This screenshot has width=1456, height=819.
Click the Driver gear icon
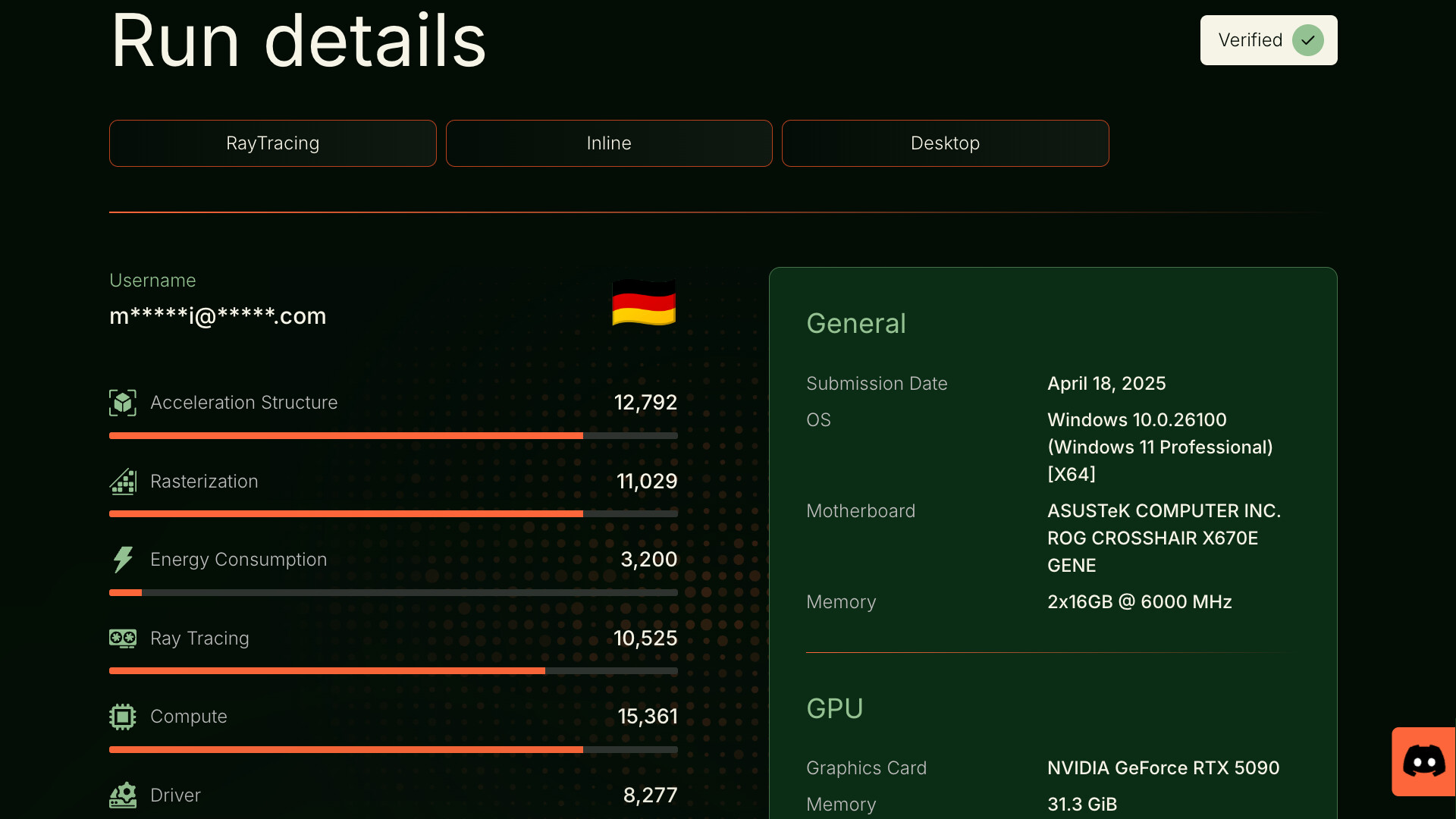click(122, 795)
